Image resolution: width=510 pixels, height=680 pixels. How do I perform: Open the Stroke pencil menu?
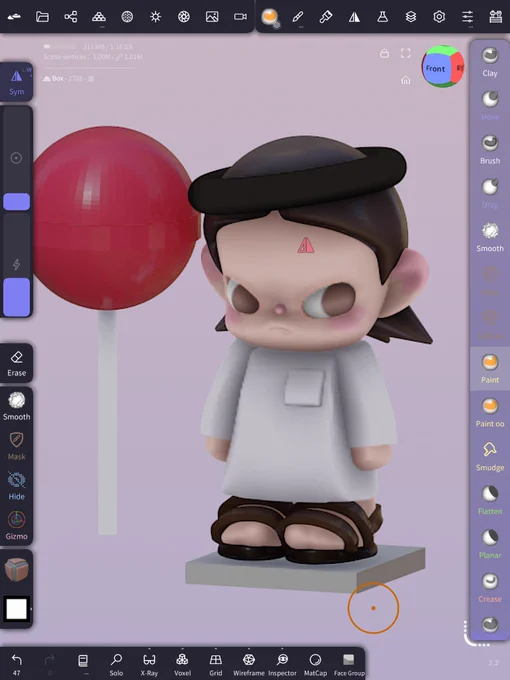coord(298,17)
